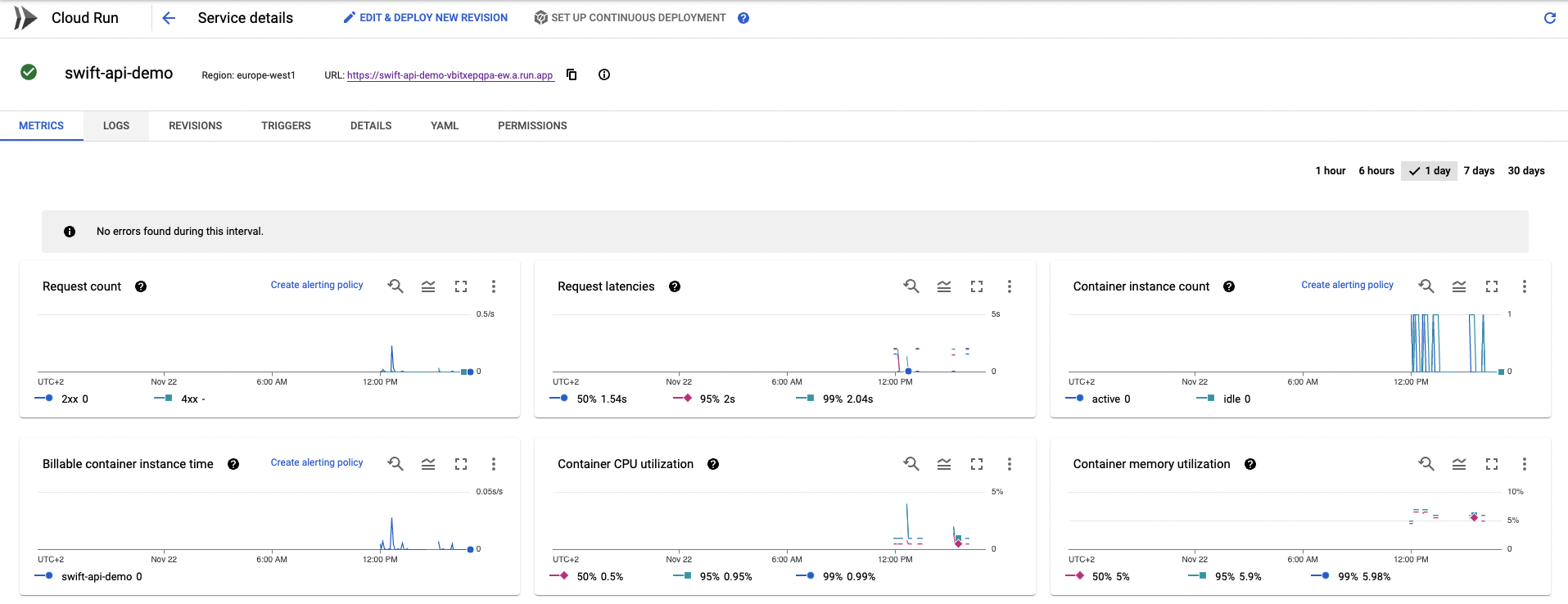Open help for Container memory utilization

click(1250, 464)
